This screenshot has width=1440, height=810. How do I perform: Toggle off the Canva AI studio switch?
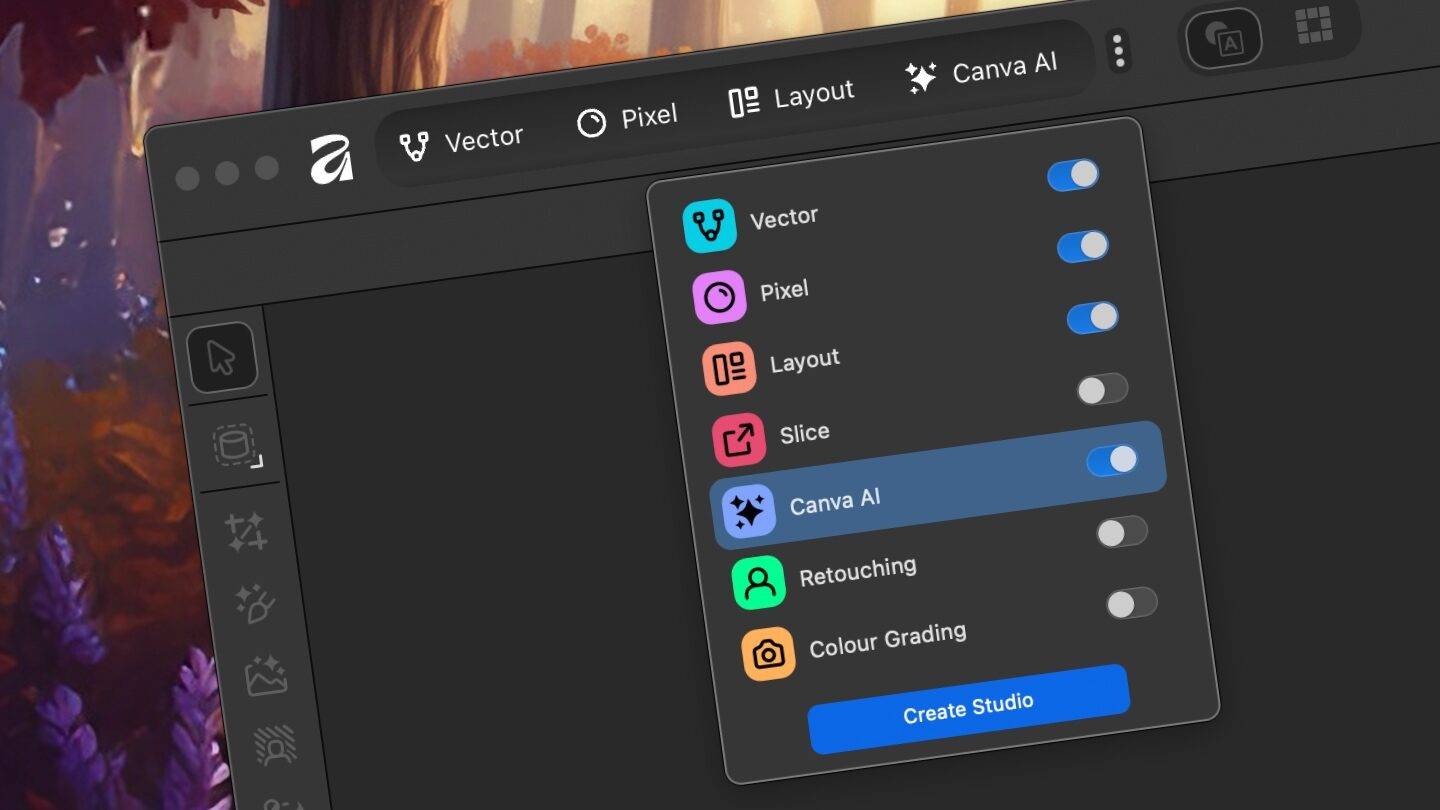click(1112, 460)
